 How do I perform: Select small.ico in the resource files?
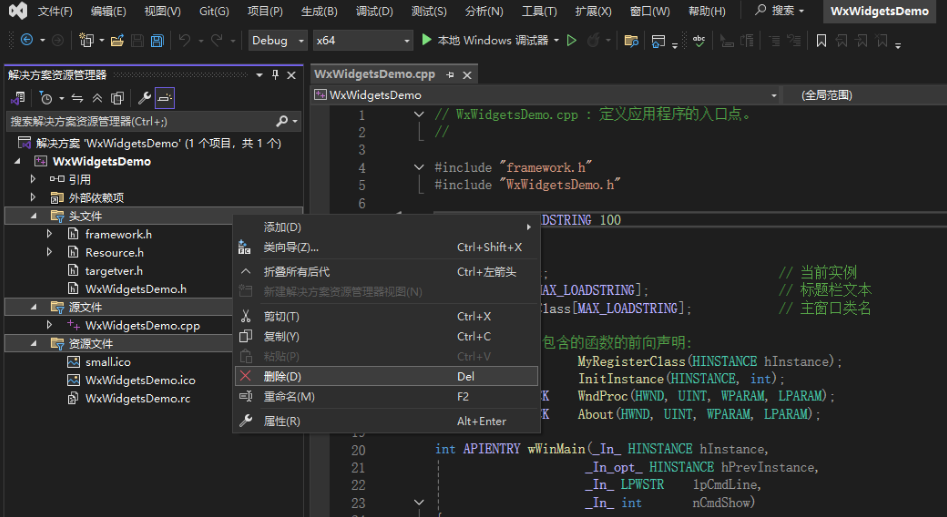[x=108, y=362]
